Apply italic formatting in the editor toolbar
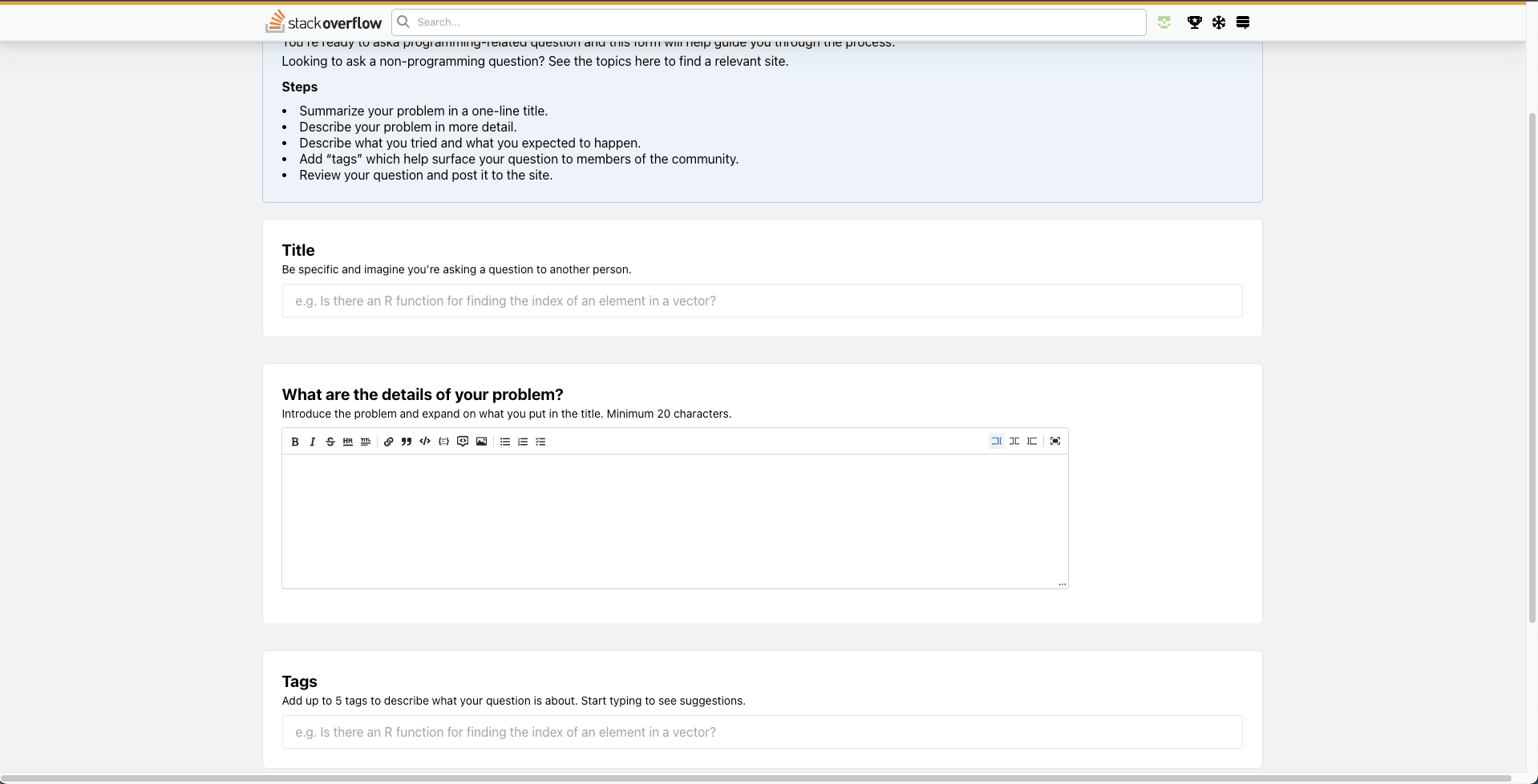 [313, 442]
